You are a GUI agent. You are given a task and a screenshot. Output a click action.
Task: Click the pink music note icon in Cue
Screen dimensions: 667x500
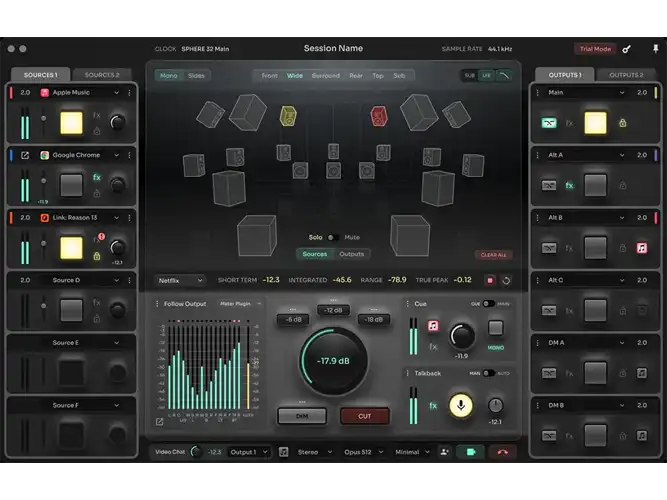(433, 326)
